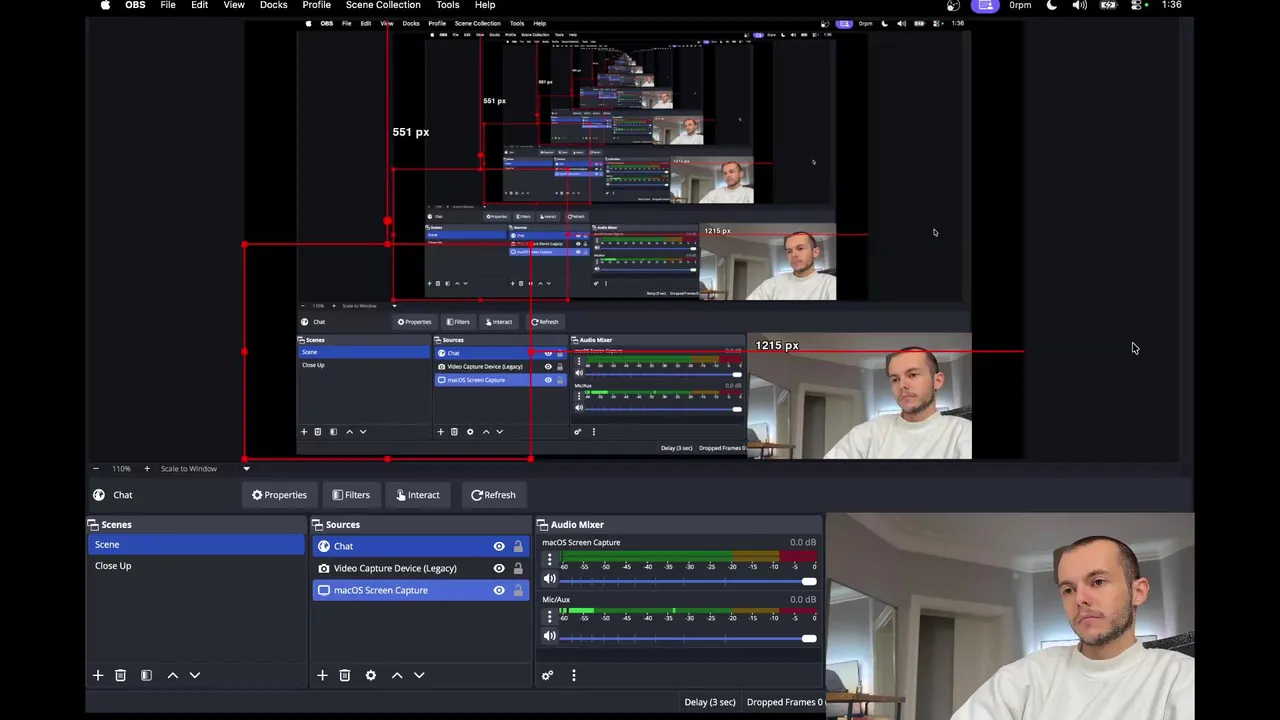Screen dimensions: 1280x720
Task: Toggle the lock on macOS Screen Capture source
Action: 518,590
